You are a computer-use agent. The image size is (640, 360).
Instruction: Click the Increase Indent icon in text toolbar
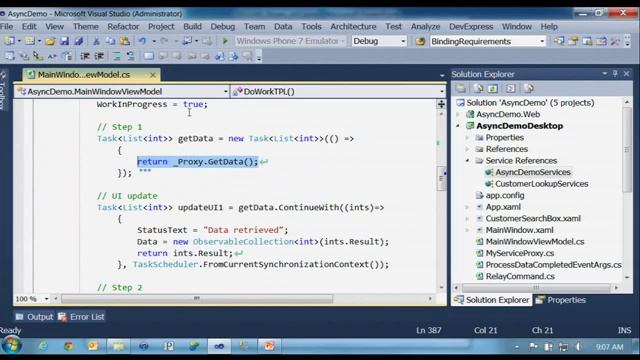coord(99,56)
